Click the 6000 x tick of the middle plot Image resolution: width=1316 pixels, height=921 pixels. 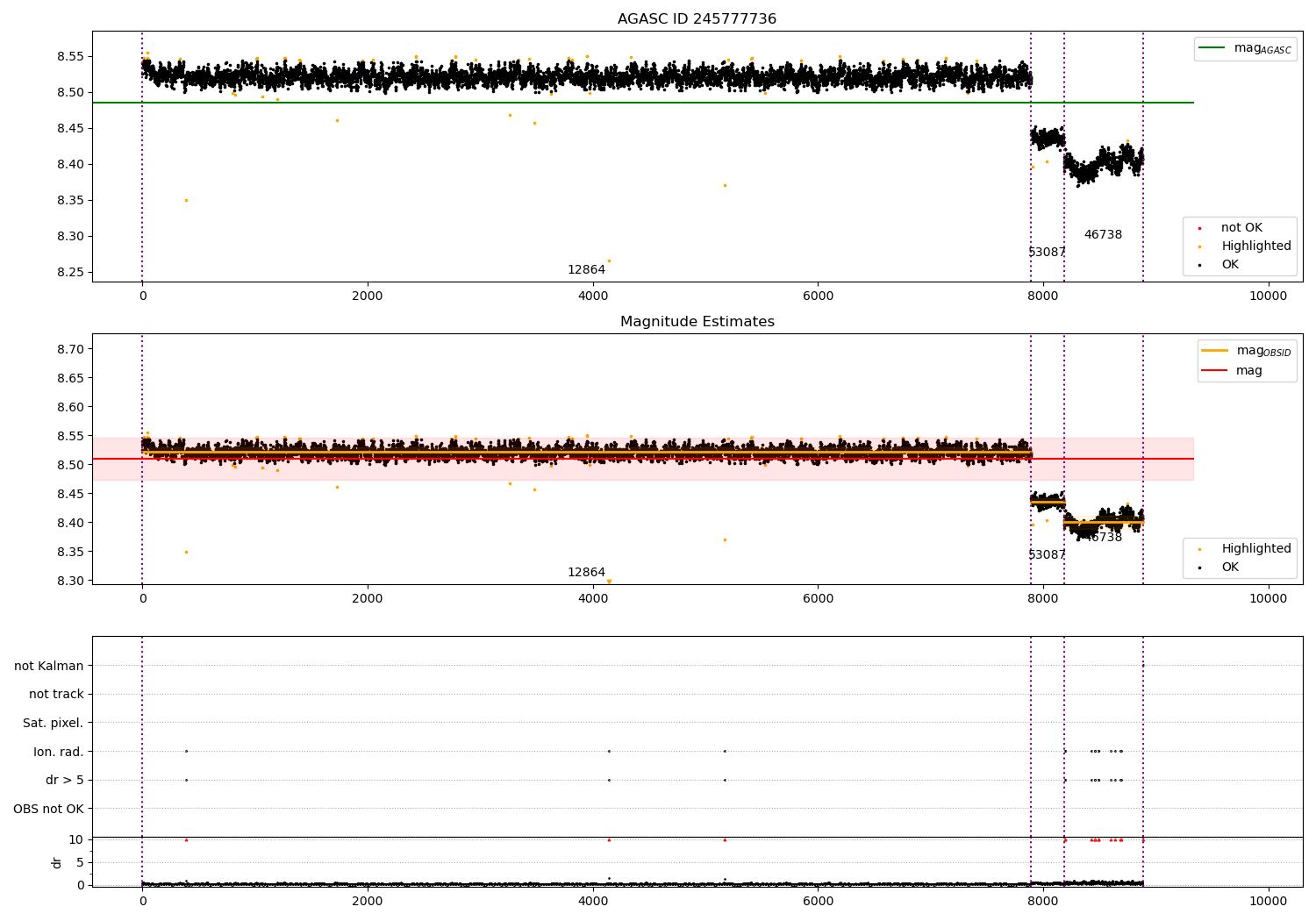click(x=818, y=599)
